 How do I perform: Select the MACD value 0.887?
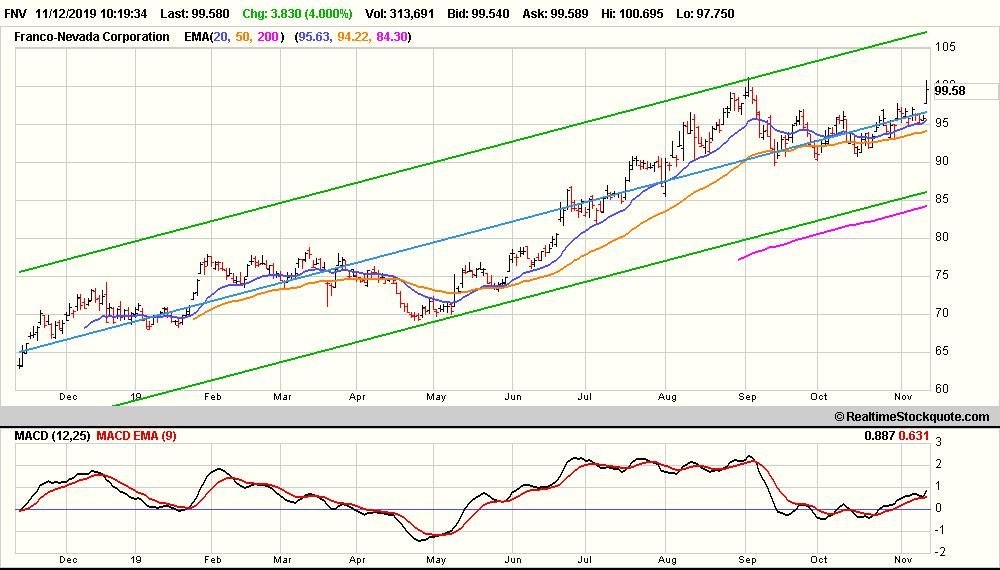pos(879,436)
